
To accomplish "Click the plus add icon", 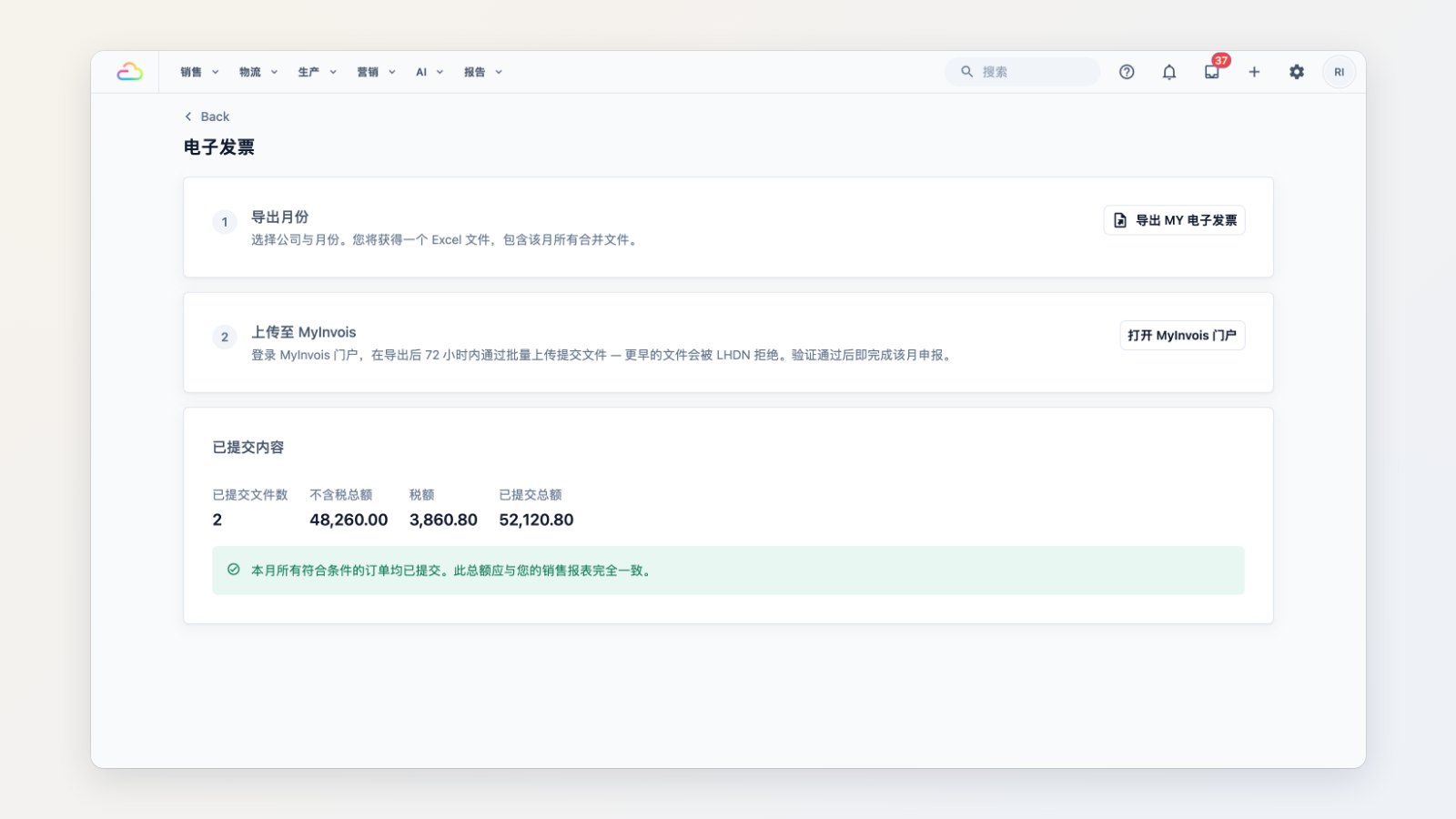I will pos(1254,72).
